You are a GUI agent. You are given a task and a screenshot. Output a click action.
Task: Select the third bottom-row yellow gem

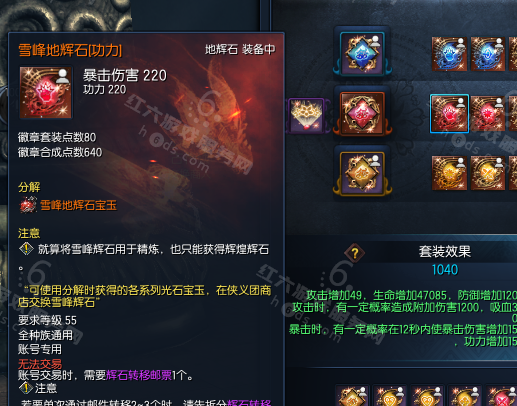click(427, 396)
